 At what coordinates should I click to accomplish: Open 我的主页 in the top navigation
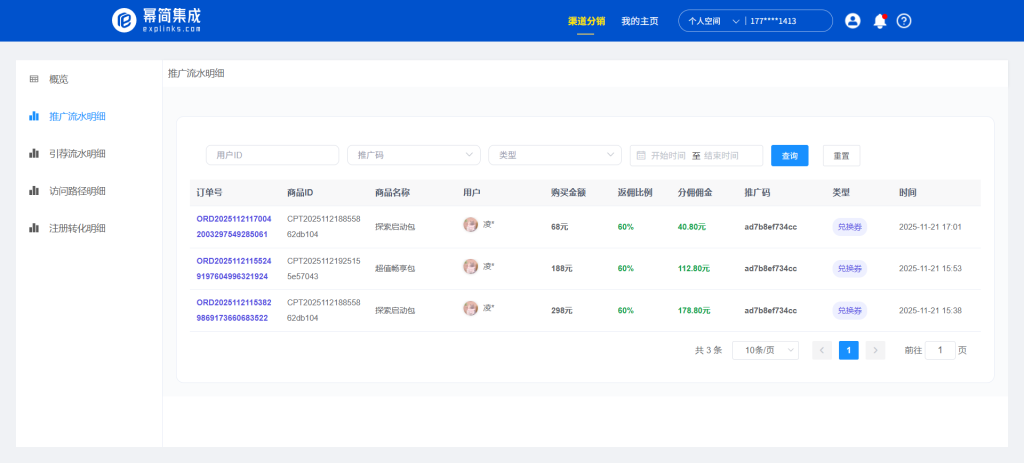point(639,21)
